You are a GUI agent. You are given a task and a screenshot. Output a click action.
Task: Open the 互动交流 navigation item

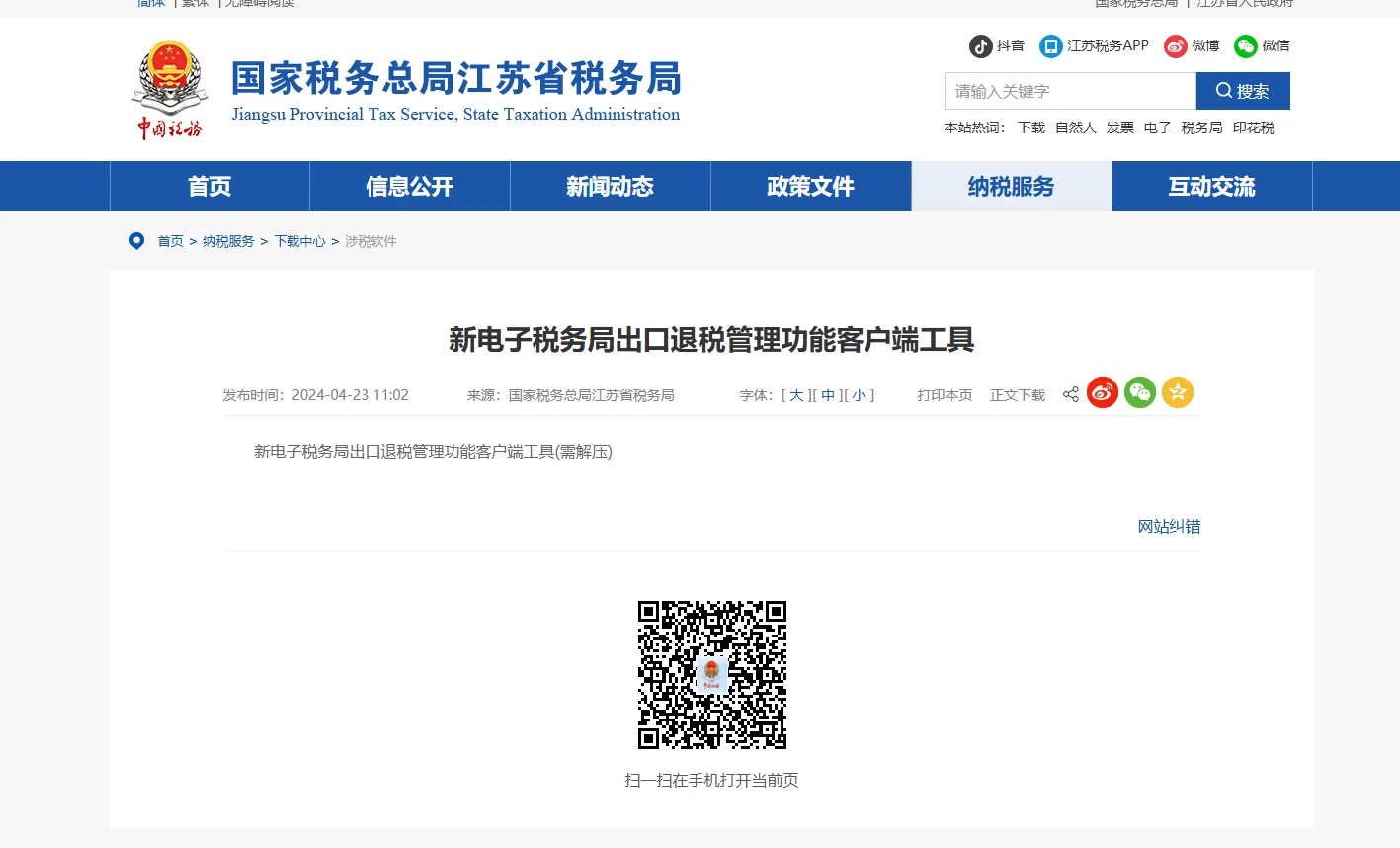tap(1212, 186)
